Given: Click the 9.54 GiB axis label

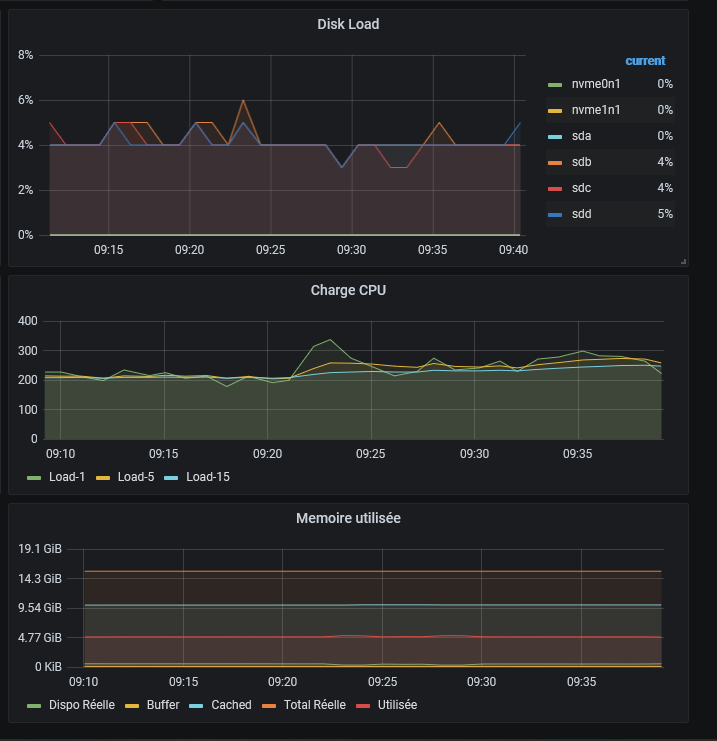Looking at the screenshot, I should point(40,608).
